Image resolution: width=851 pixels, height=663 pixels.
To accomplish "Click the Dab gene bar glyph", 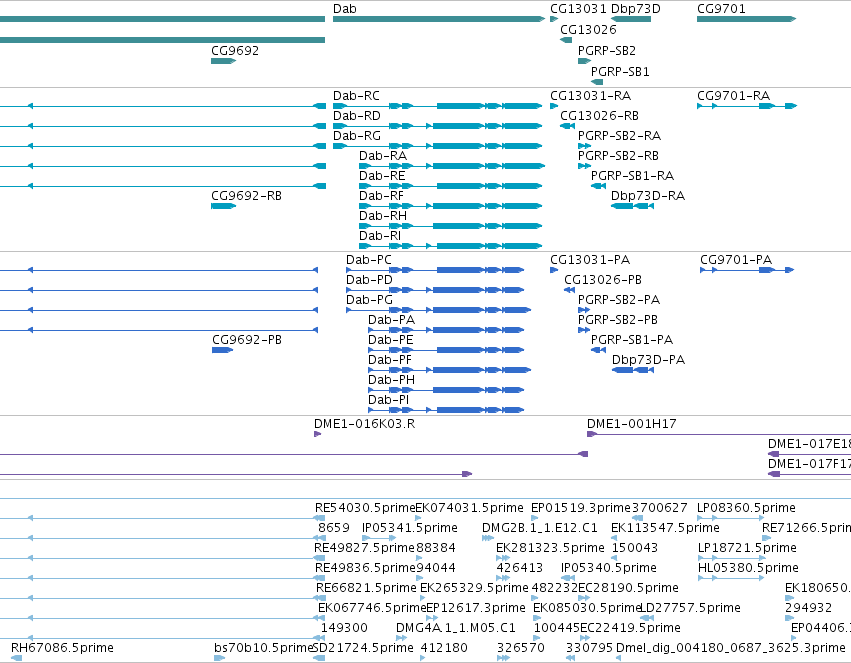I will pos(439,19).
